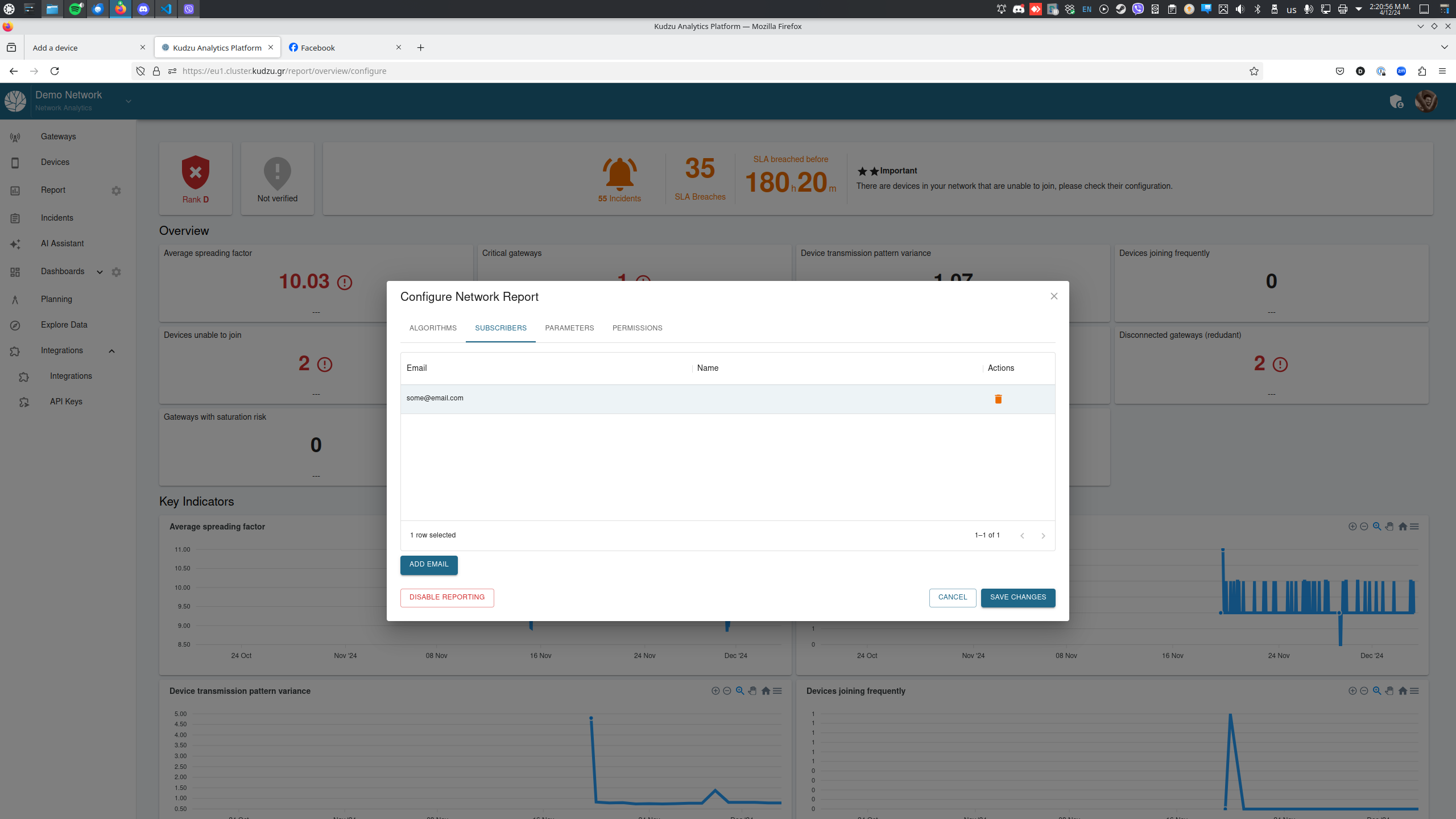
Task: Open the AI Assistant sparkle icon
Action: point(15,244)
